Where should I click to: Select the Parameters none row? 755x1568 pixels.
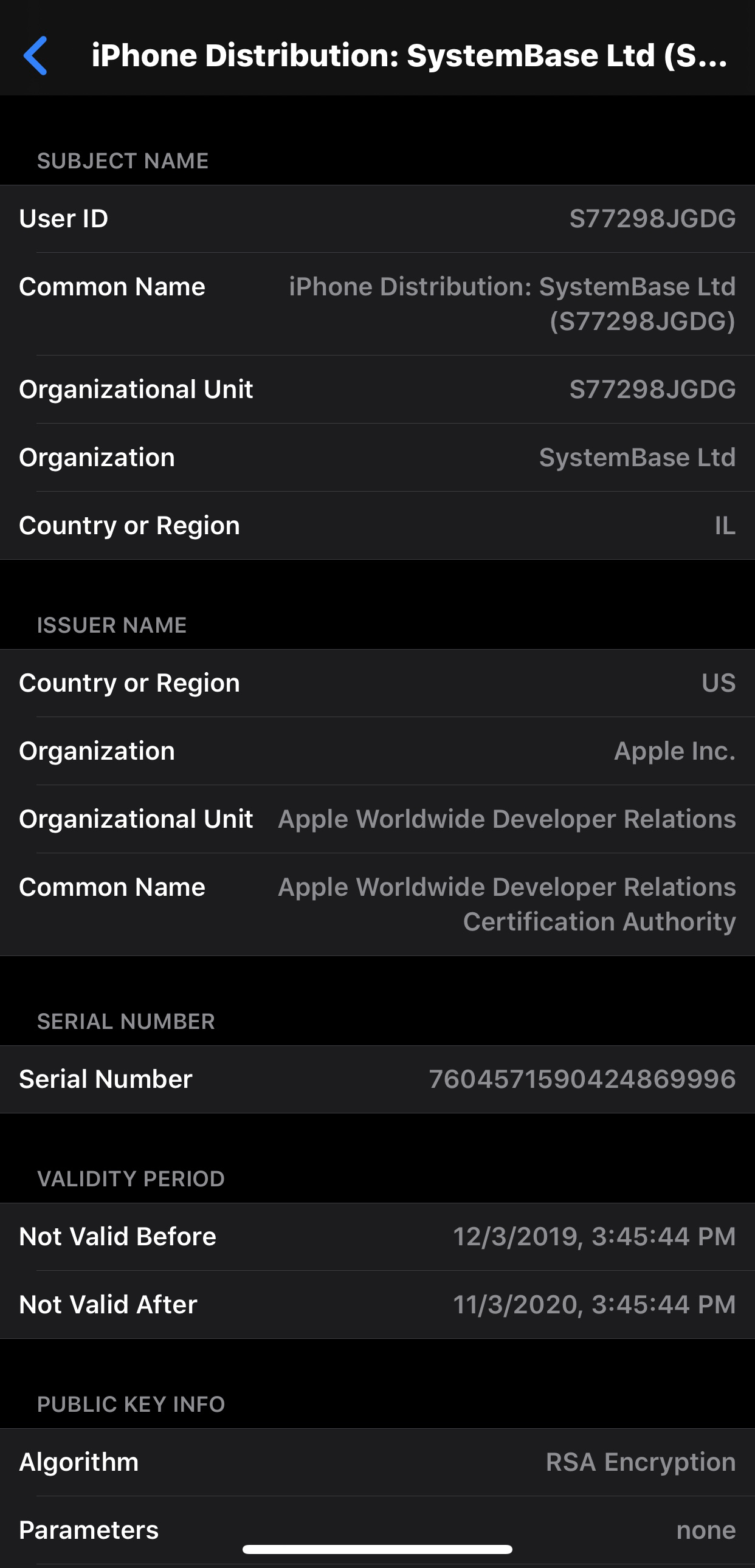pyautogui.click(x=377, y=1530)
